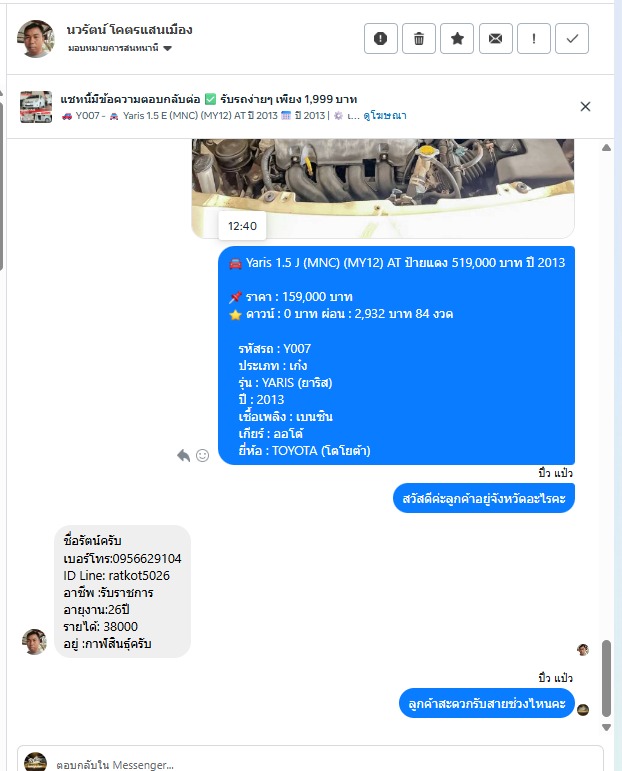
Task: Click the ad thumbnail image in banner
Action: [x=36, y=107]
